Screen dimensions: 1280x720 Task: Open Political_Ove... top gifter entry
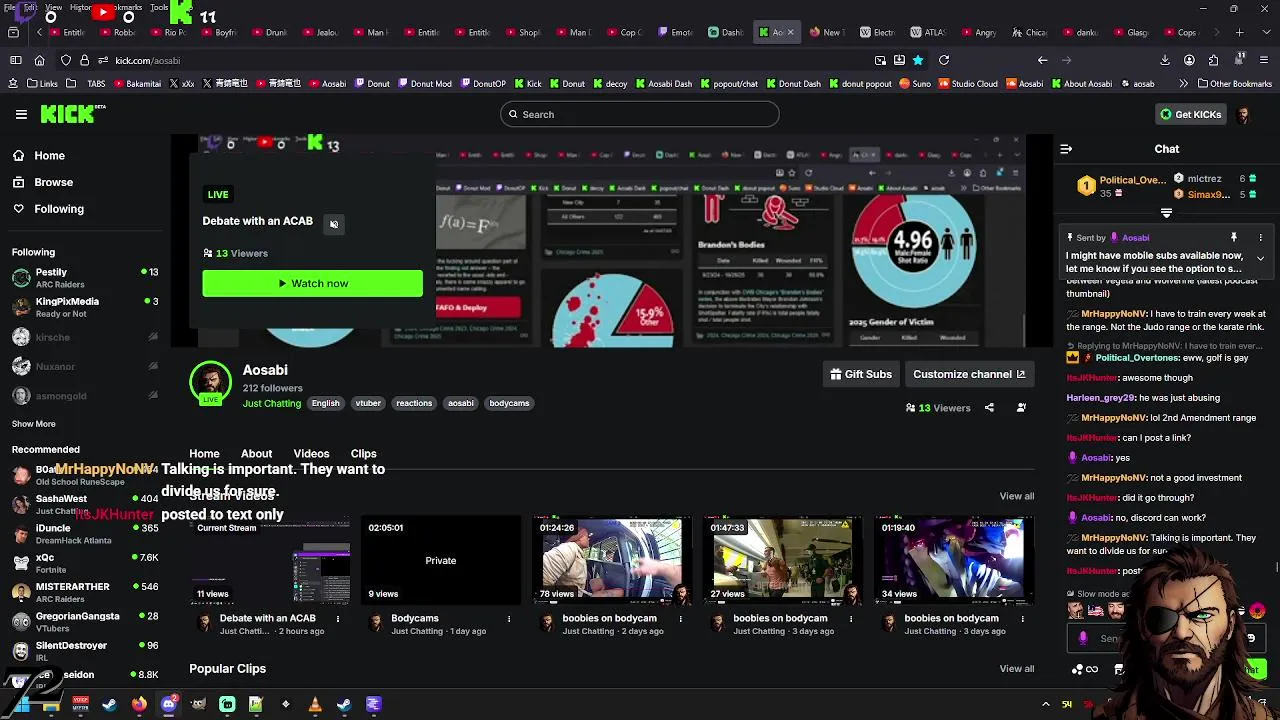click(x=1121, y=186)
